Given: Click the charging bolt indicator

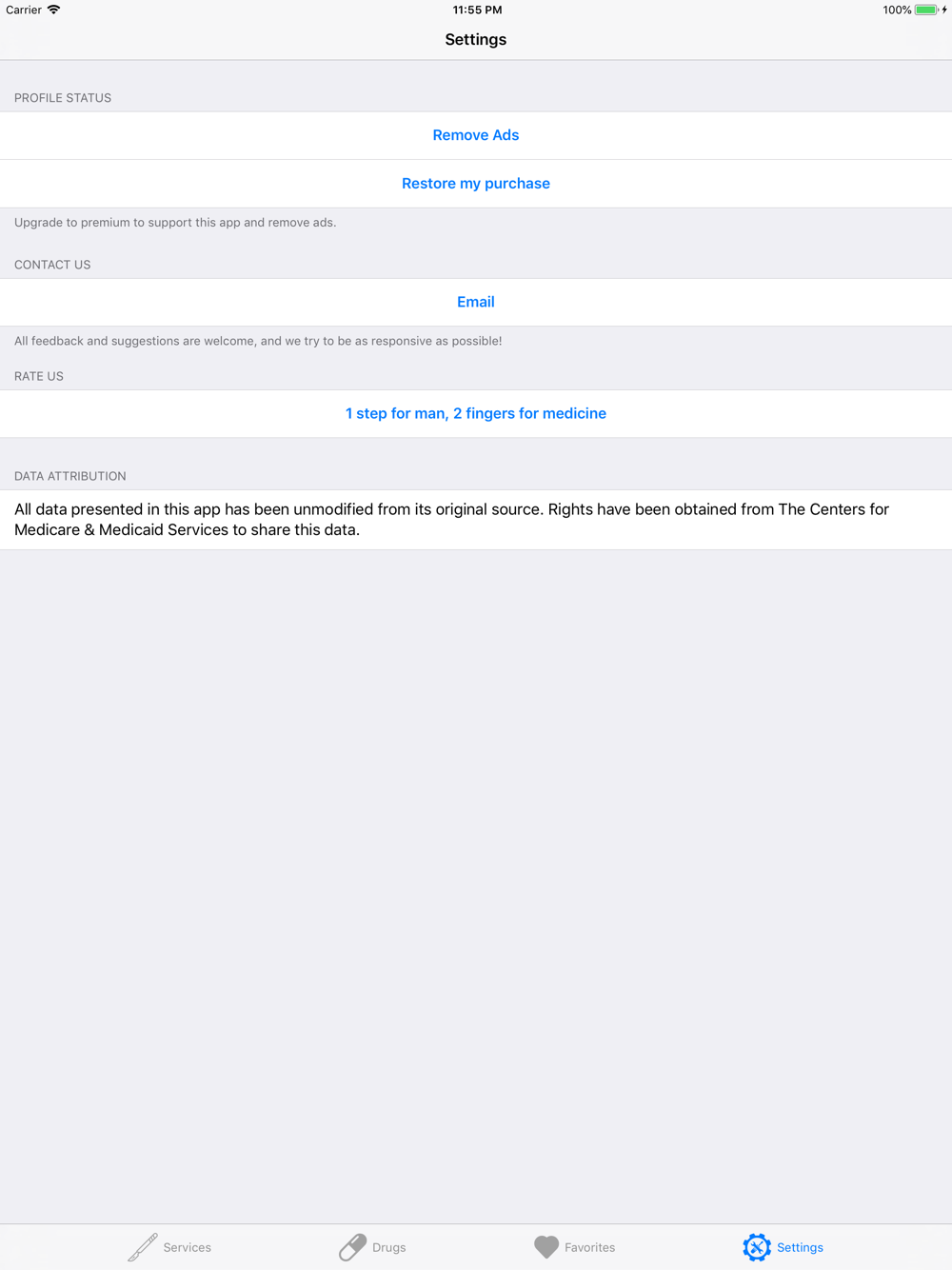Looking at the screenshot, I should (944, 10).
